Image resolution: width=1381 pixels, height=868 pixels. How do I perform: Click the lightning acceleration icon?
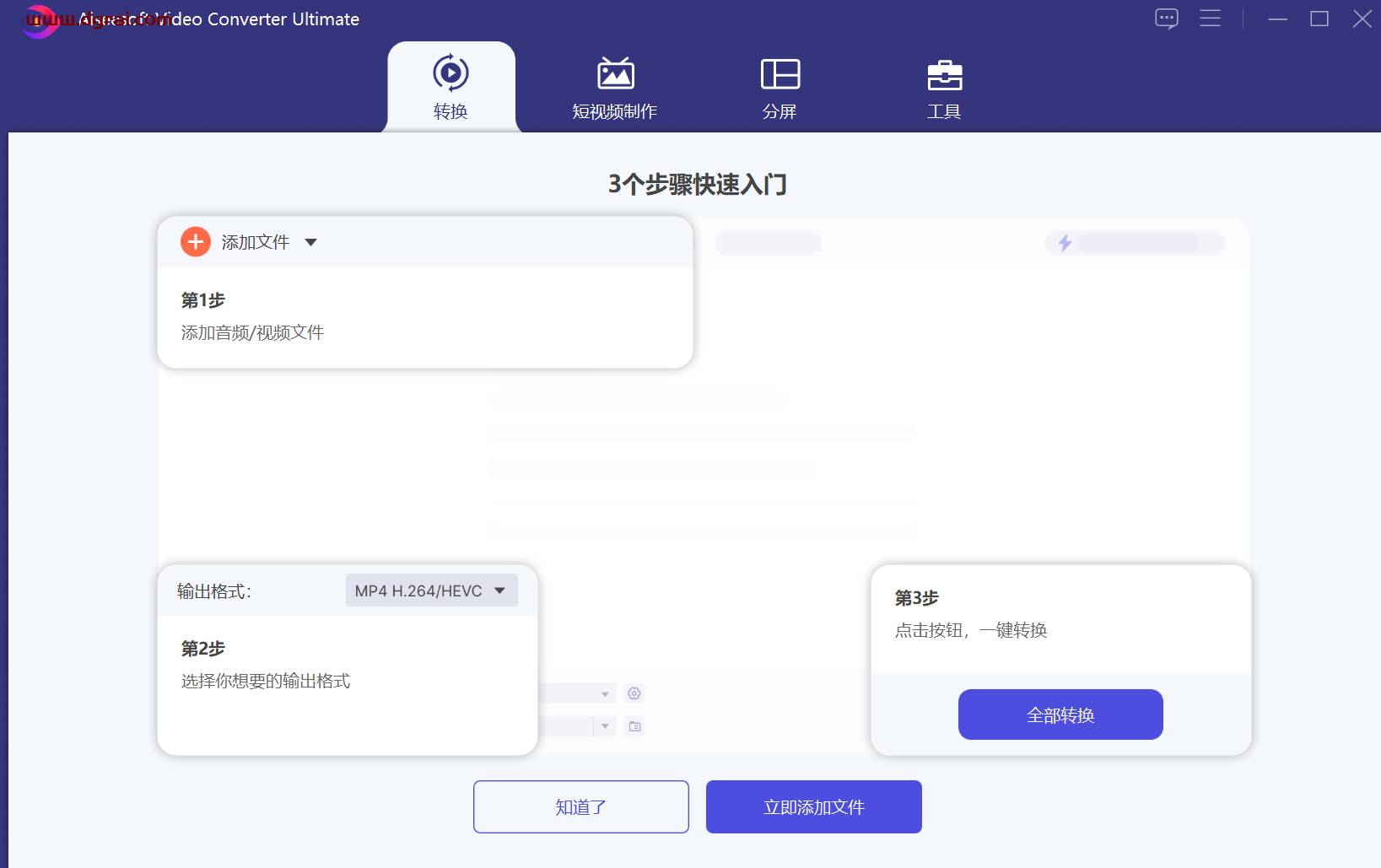click(x=1065, y=243)
